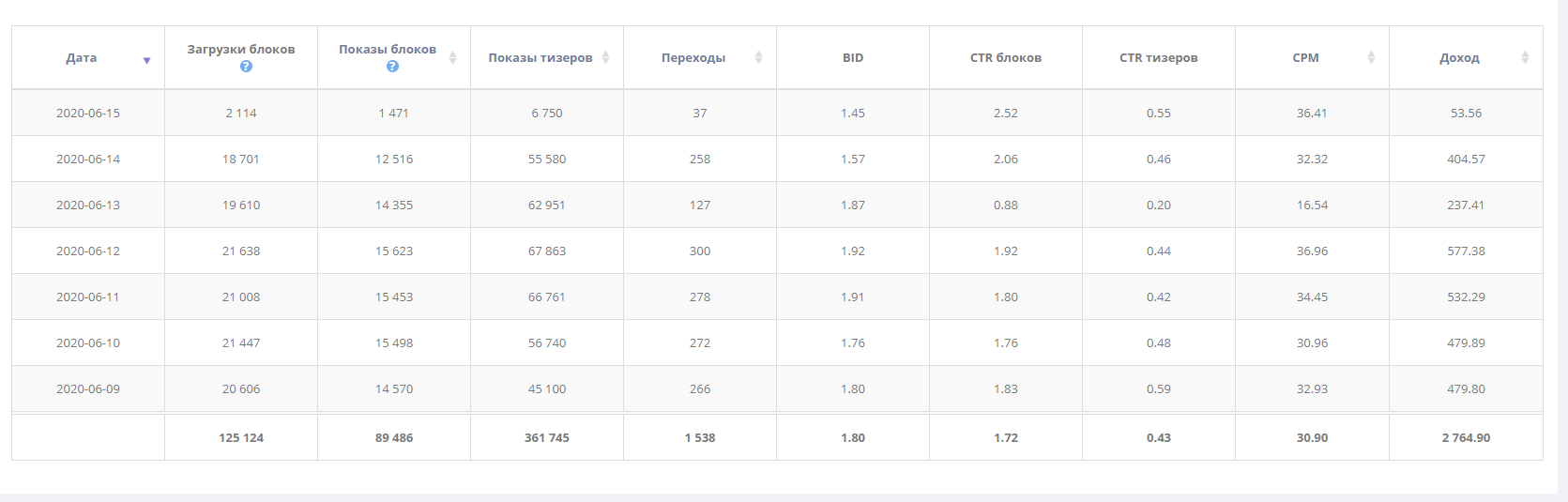
Task: Click the total block loads 125 124
Action: 241,437
